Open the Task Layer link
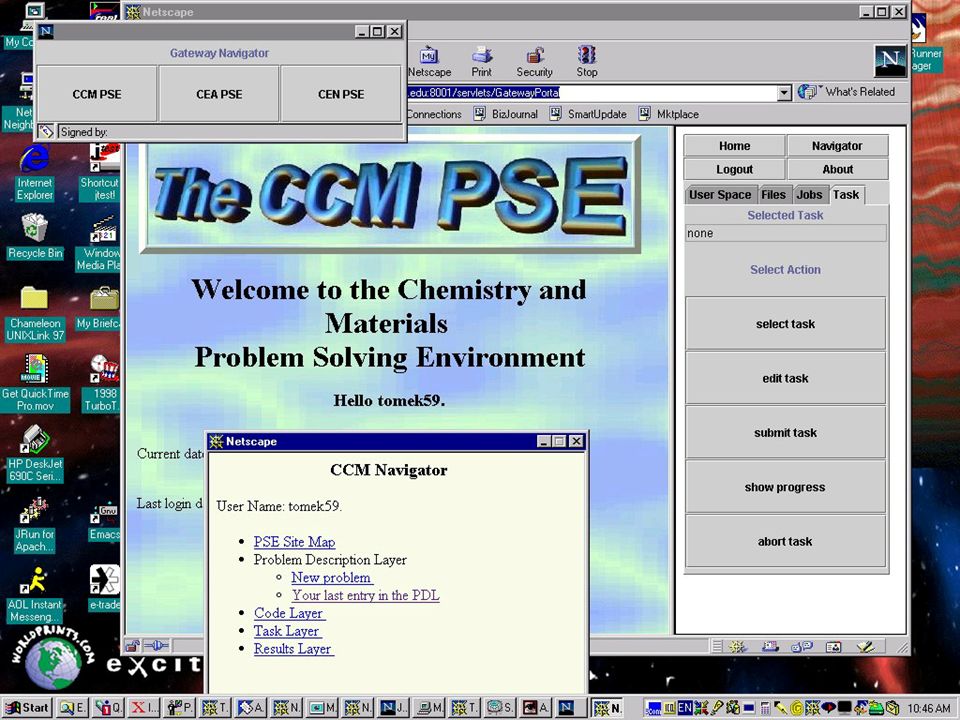The height and width of the screenshot is (720, 960). (x=287, y=631)
